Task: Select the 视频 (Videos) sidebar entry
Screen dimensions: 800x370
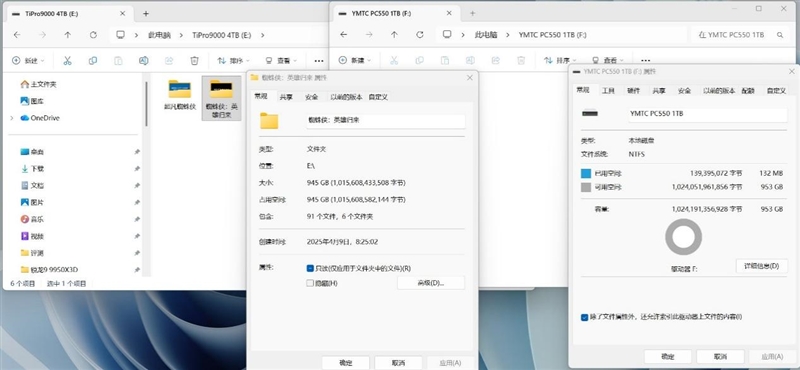Action: (x=32, y=236)
